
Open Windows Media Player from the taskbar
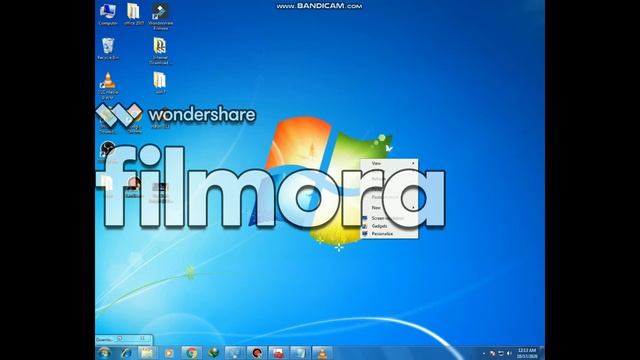[169, 353]
